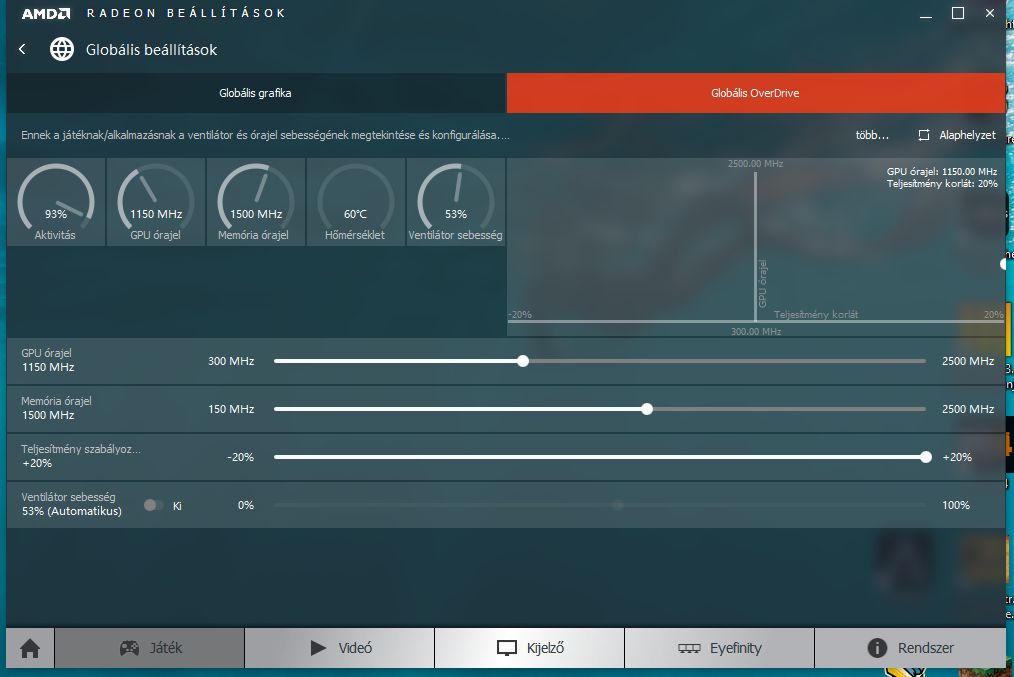
Task: Click the disabled fan speed slider track
Action: (x=600, y=505)
